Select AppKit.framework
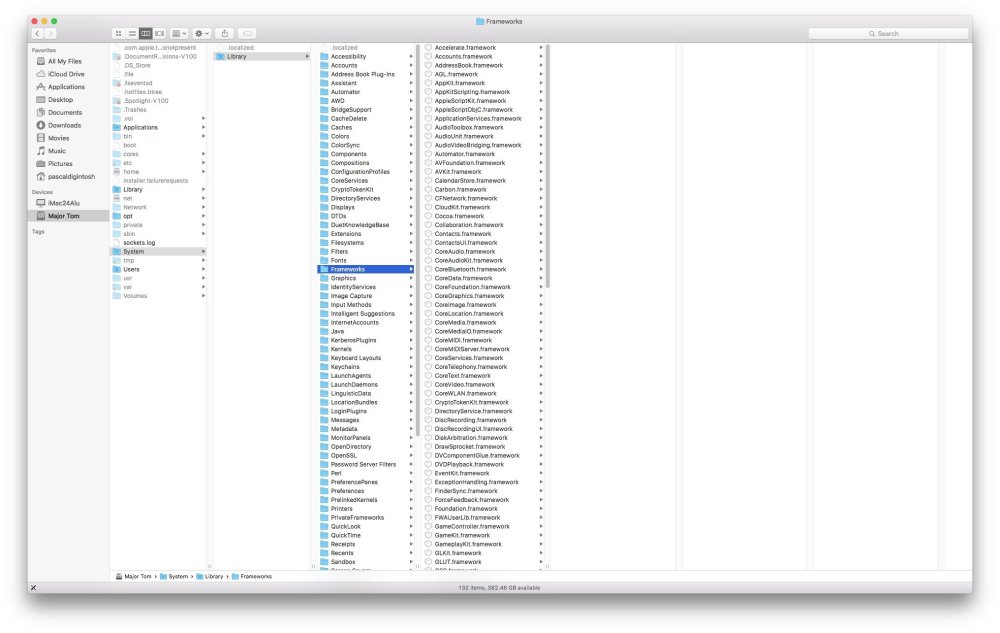Viewport: 1000px width, 633px height. point(483,83)
